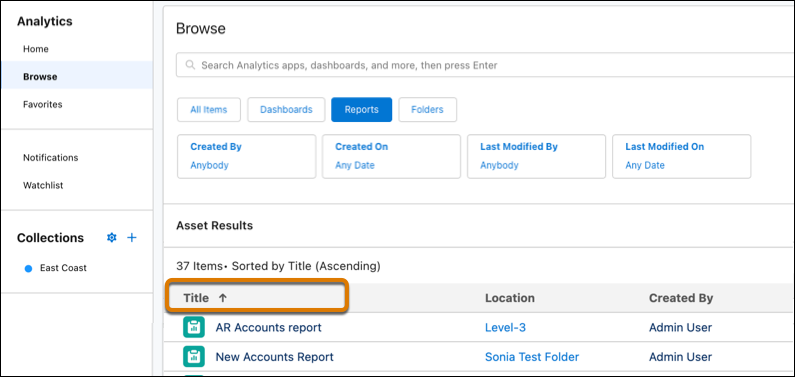The image size is (795, 377).
Task: Switch to Folders filter
Action: (427, 109)
